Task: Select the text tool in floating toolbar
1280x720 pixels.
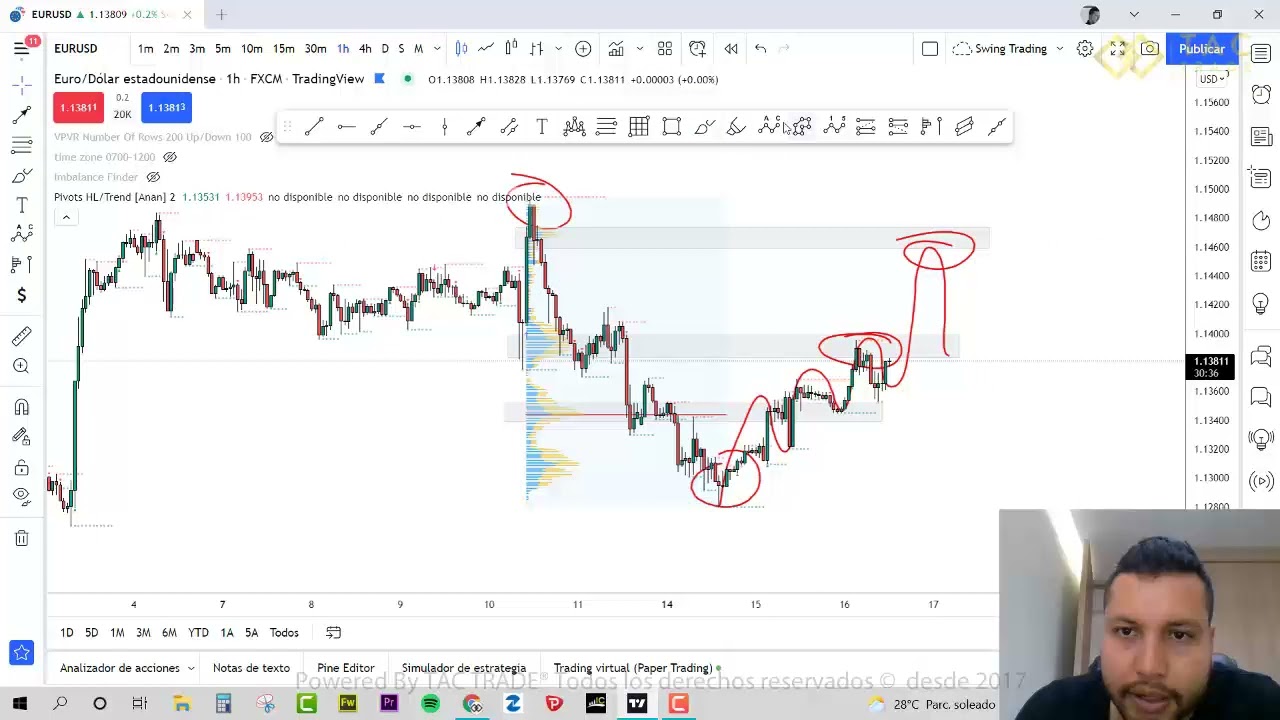Action: tap(541, 126)
